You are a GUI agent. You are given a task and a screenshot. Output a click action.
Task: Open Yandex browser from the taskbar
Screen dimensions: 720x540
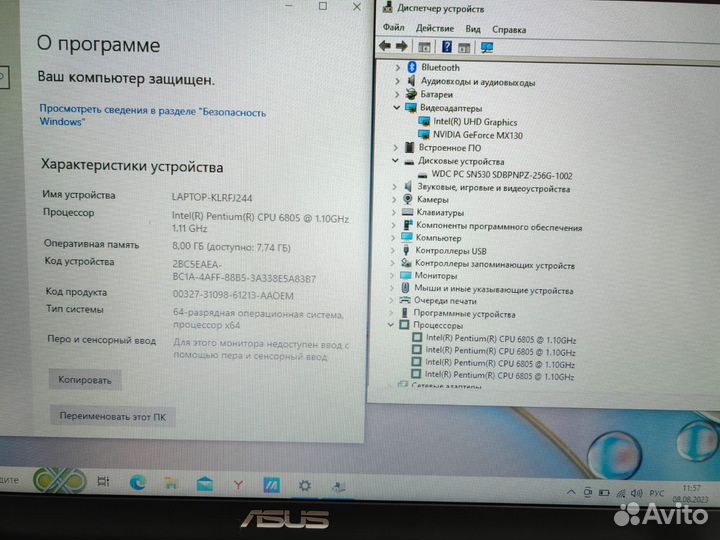[x=238, y=485]
